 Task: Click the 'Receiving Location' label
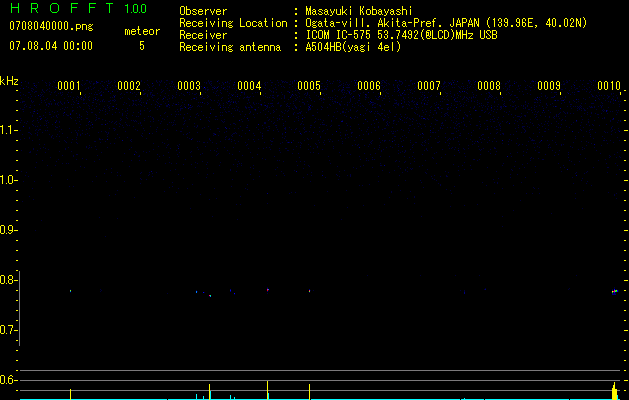pos(233,23)
